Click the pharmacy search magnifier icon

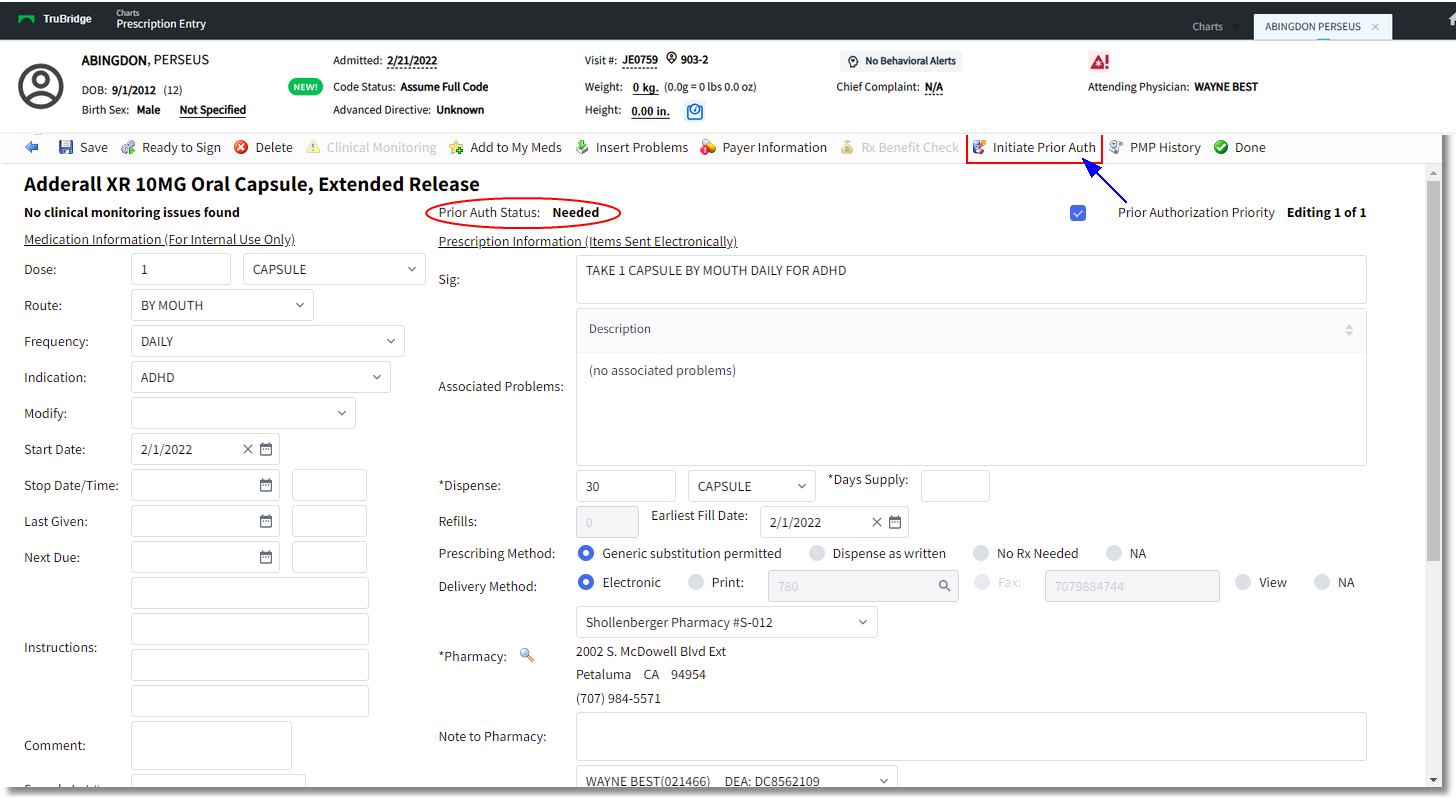[x=527, y=655]
